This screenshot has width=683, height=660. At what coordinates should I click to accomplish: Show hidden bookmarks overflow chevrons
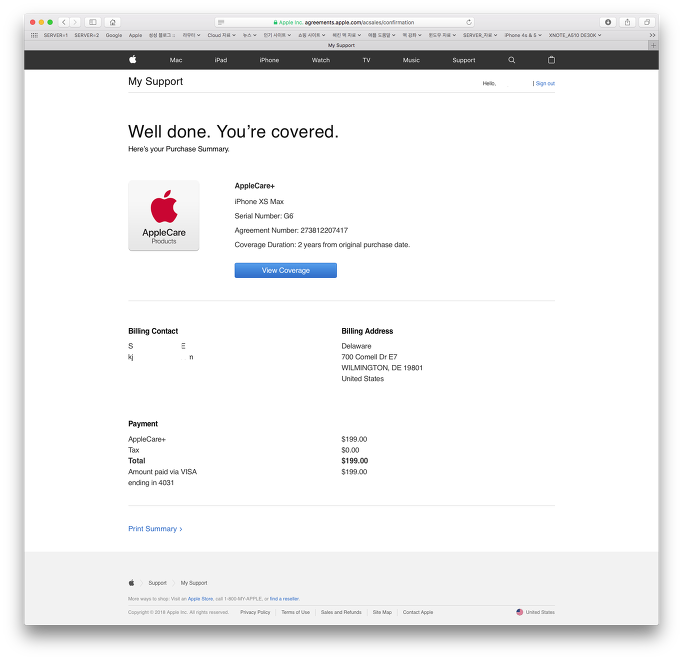(x=652, y=35)
